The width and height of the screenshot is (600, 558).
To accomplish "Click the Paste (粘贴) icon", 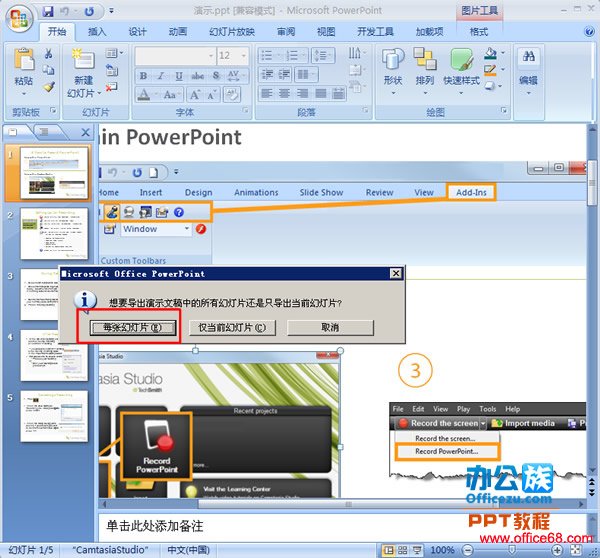I will tap(23, 63).
